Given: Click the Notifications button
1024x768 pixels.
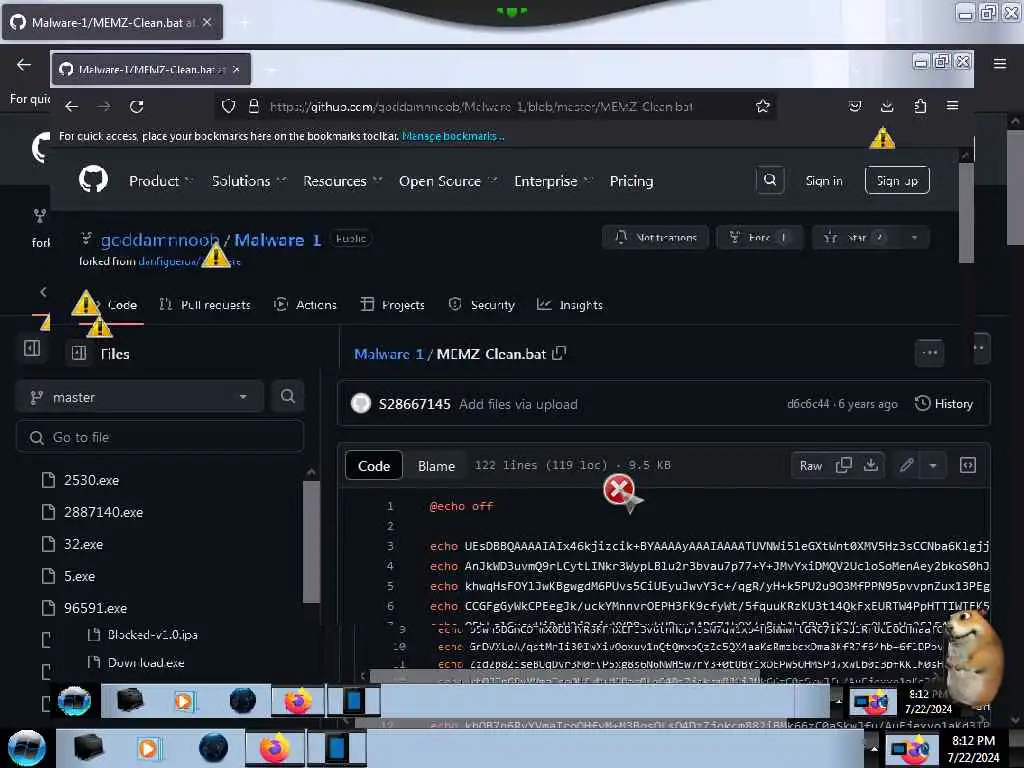Looking at the screenshot, I should [x=656, y=237].
